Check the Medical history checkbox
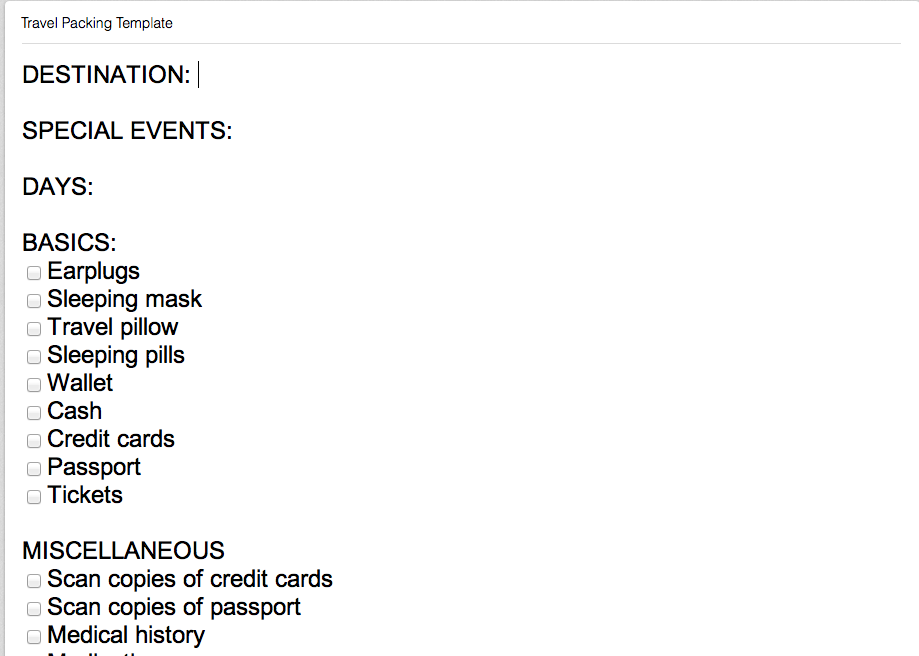This screenshot has height=656, width=919. pos(34,636)
